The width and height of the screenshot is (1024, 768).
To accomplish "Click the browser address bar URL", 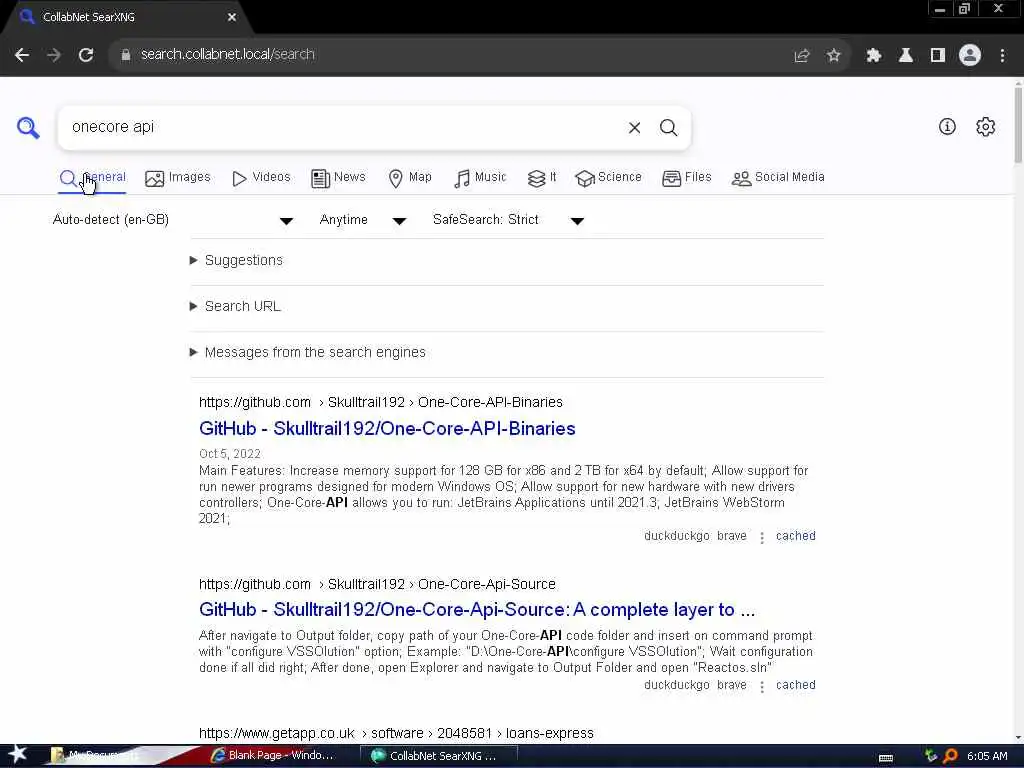I will [227, 55].
